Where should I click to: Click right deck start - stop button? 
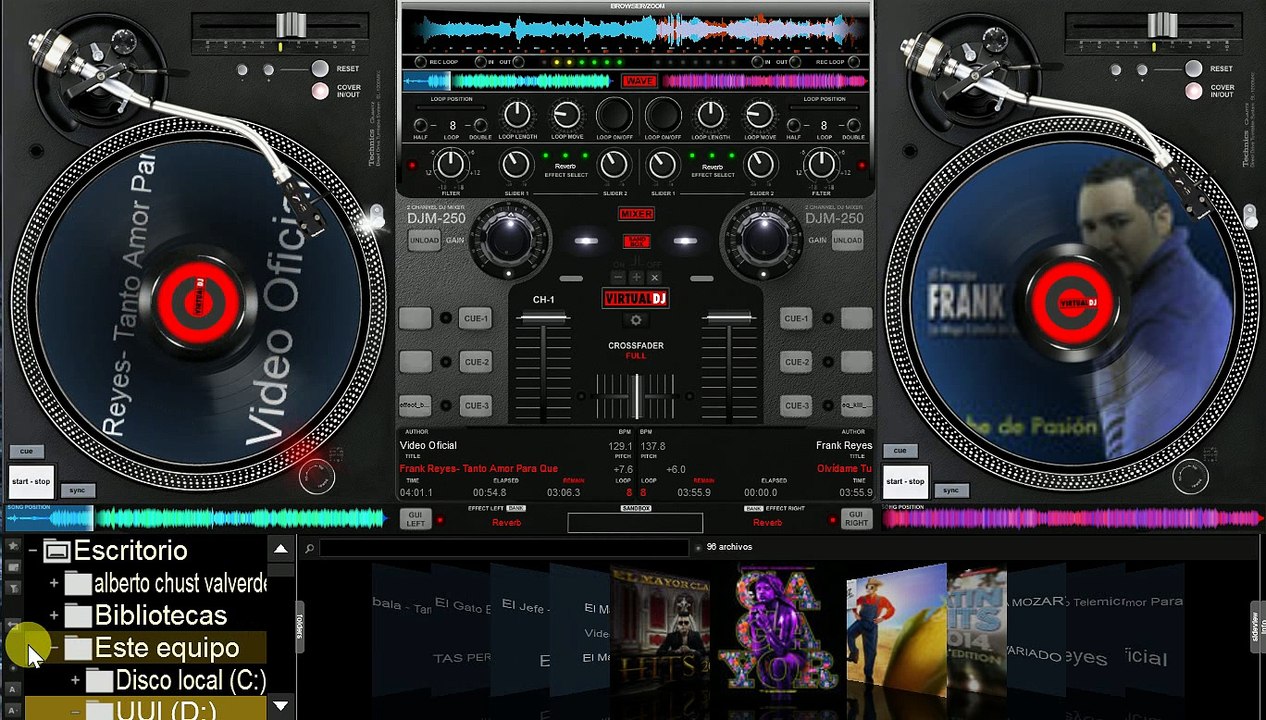click(905, 481)
